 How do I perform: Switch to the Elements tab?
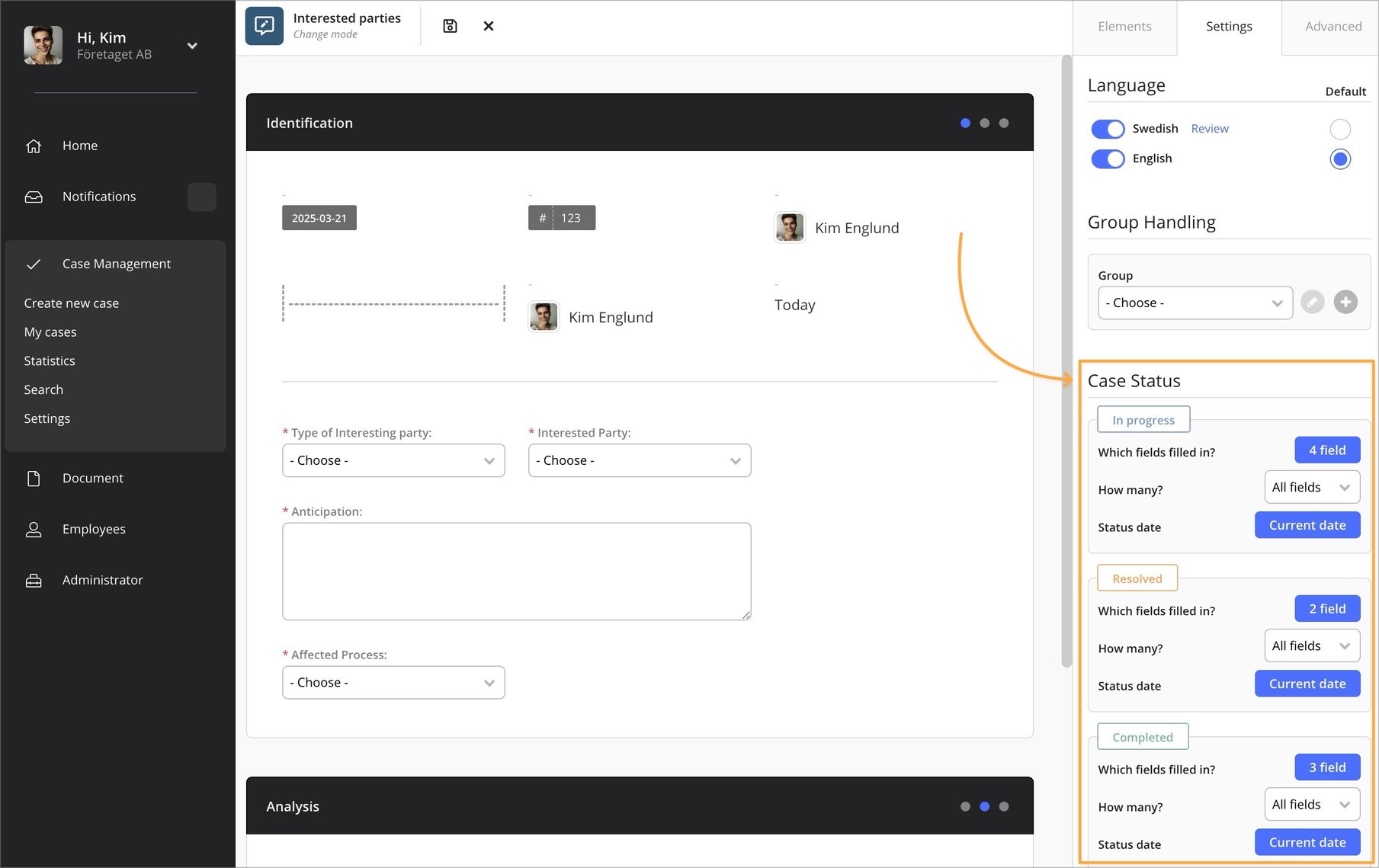click(1124, 27)
